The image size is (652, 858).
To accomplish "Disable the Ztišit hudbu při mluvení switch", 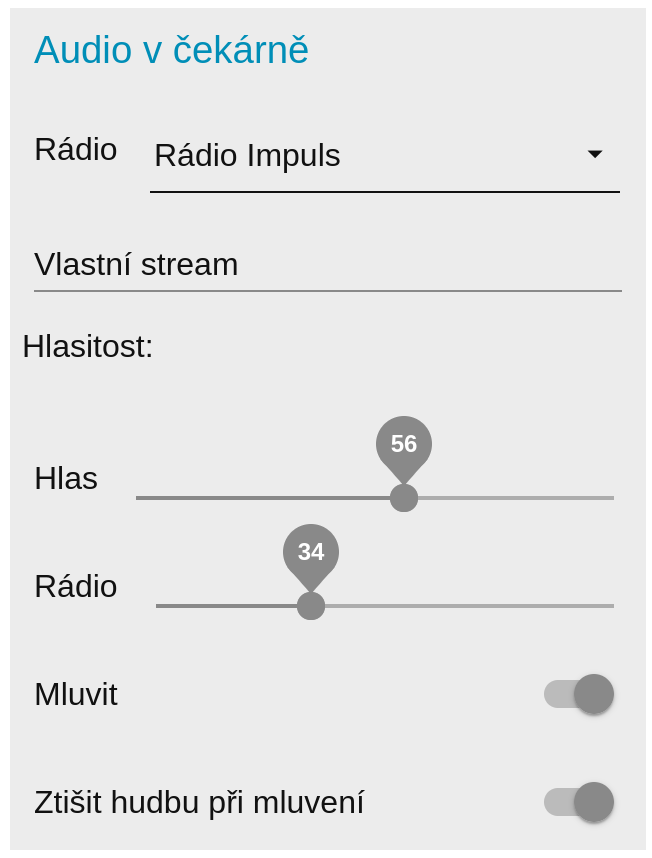I will tap(579, 802).
